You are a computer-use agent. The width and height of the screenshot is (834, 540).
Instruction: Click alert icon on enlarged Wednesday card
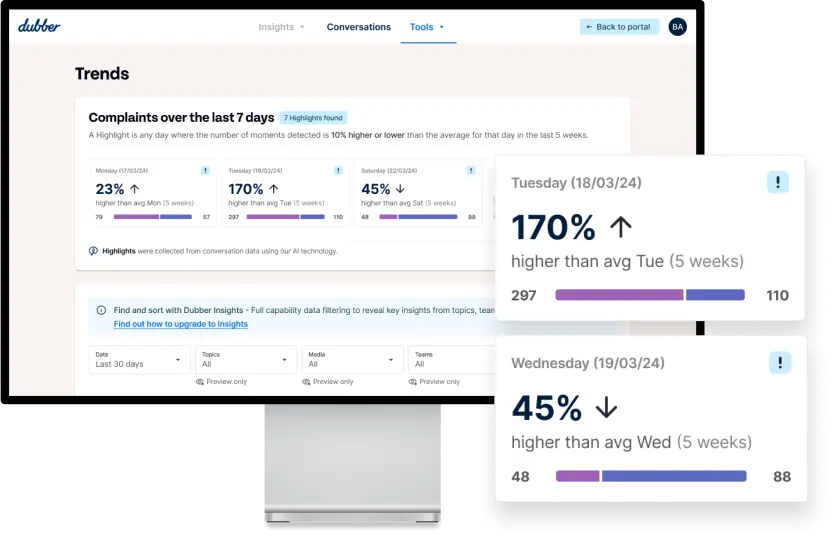pyautogui.click(x=779, y=363)
